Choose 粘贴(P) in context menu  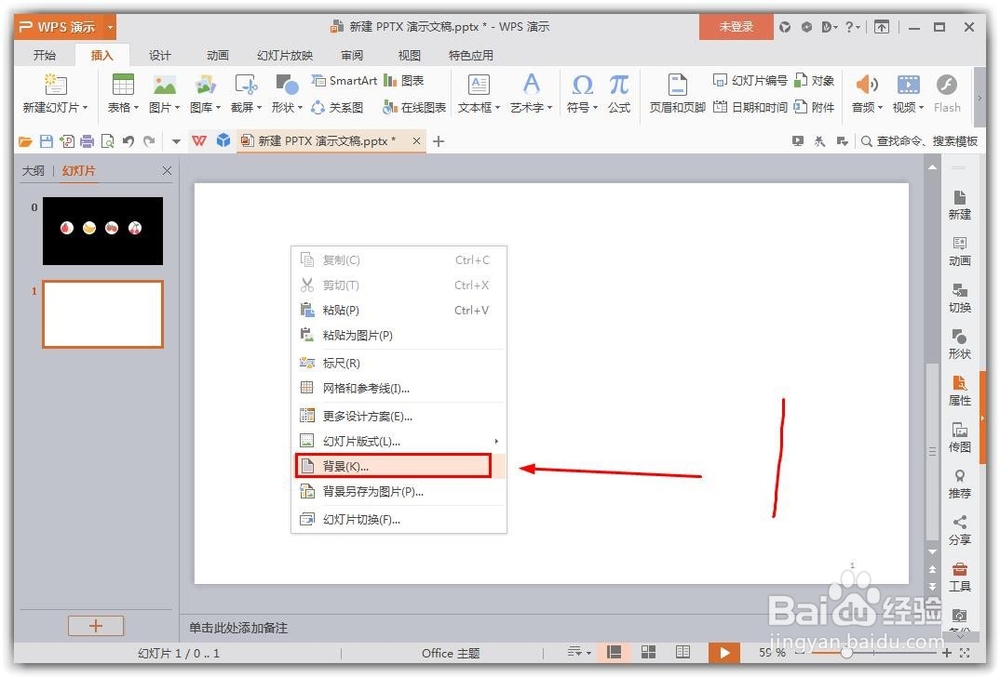pos(399,310)
